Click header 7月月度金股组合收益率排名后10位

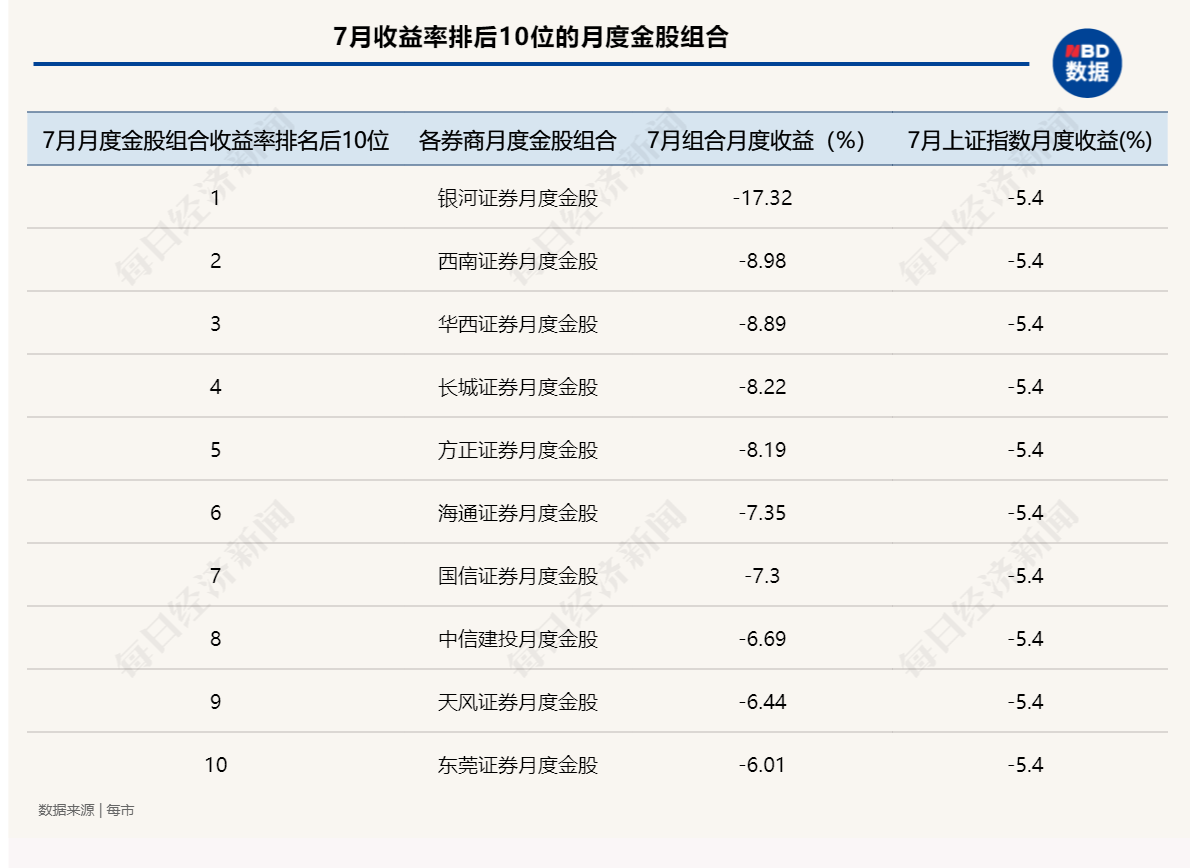pos(216,140)
